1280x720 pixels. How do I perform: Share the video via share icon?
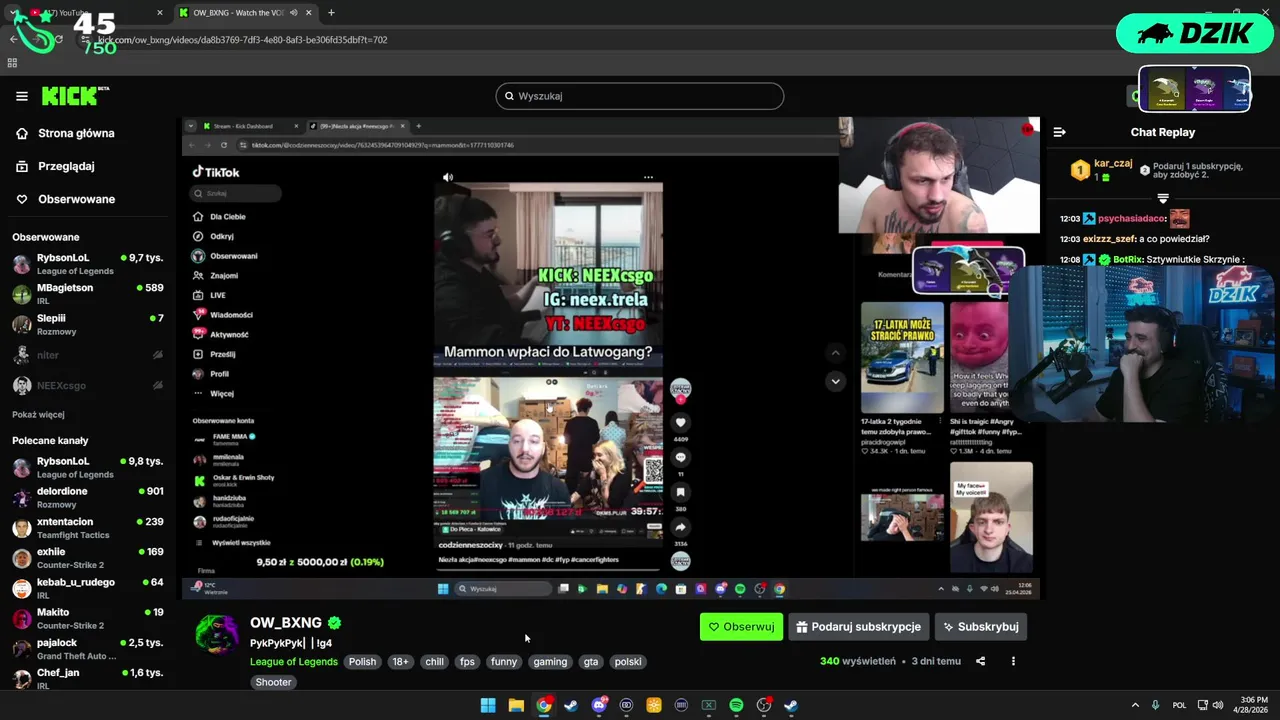click(980, 661)
